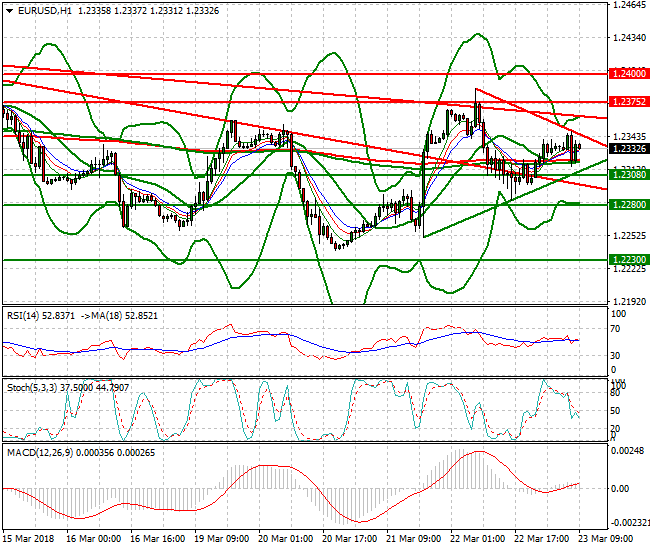Click the RSI scale value 30
Viewport: 650px width, 550px height.
point(616,356)
